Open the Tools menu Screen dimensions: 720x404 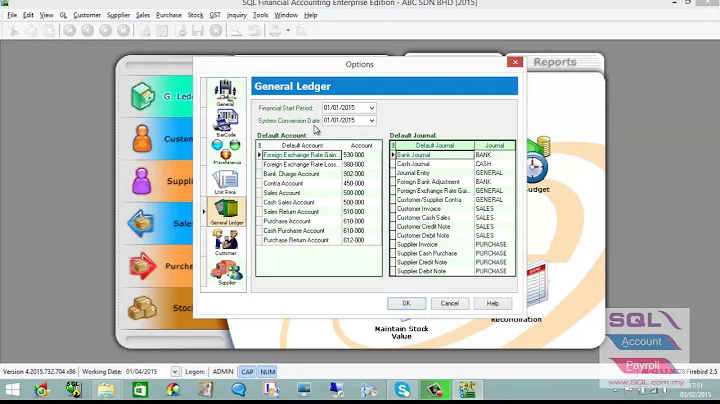(260, 15)
